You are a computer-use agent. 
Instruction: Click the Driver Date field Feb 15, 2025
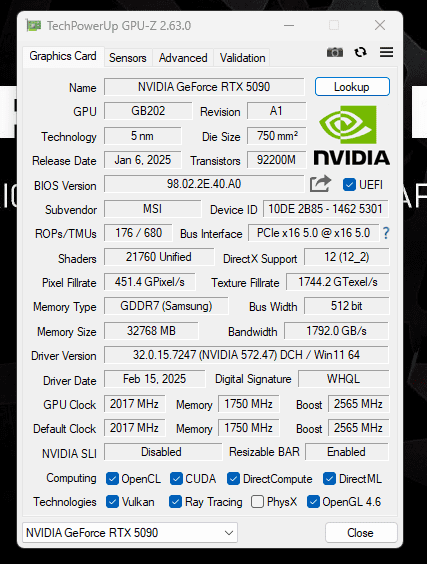155,379
